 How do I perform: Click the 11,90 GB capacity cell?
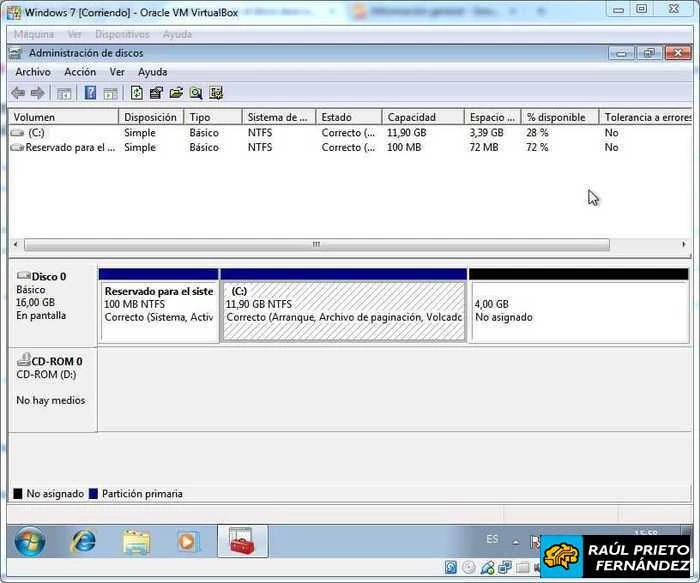(407, 133)
